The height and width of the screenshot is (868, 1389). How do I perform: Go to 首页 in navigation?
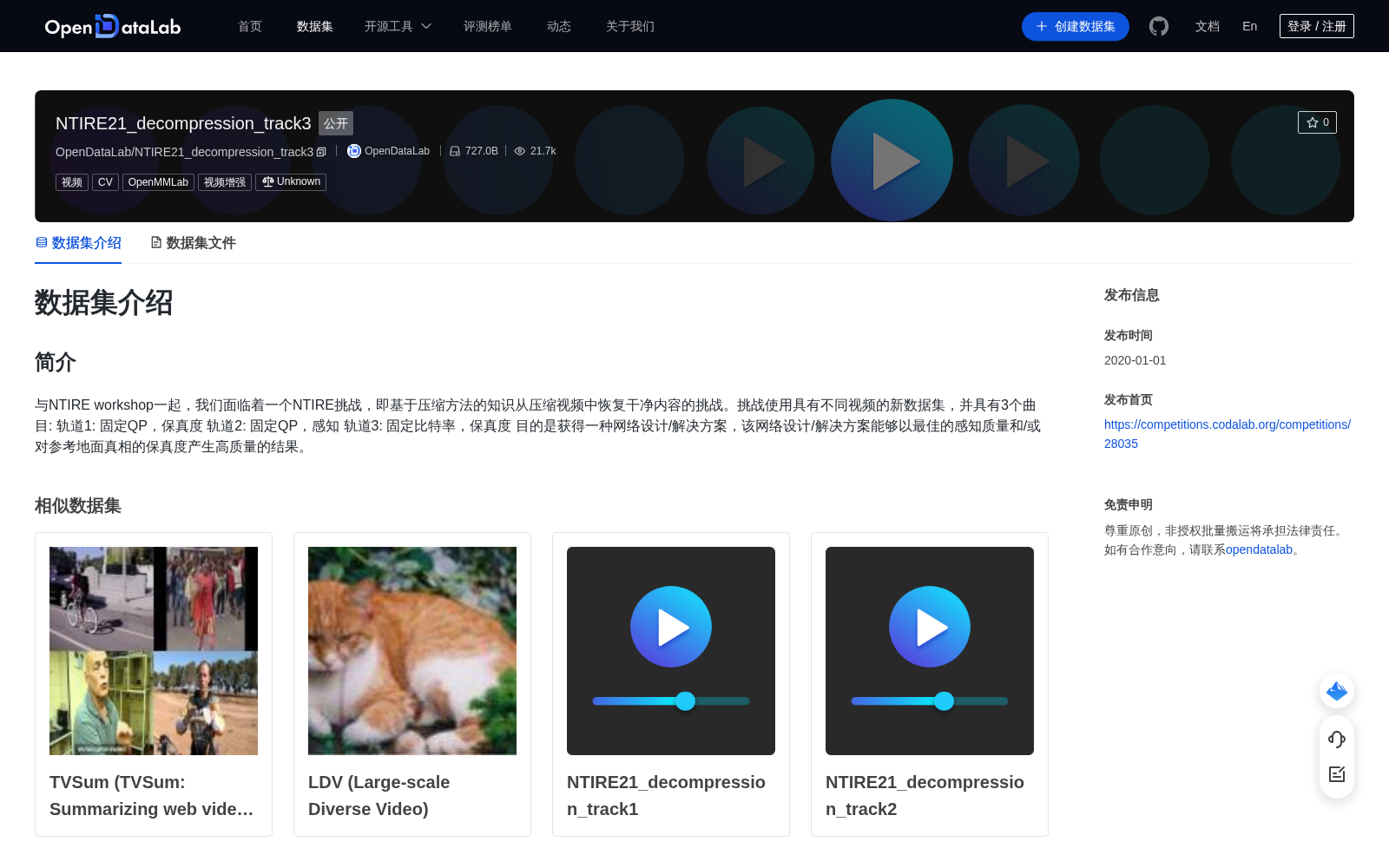click(x=250, y=26)
